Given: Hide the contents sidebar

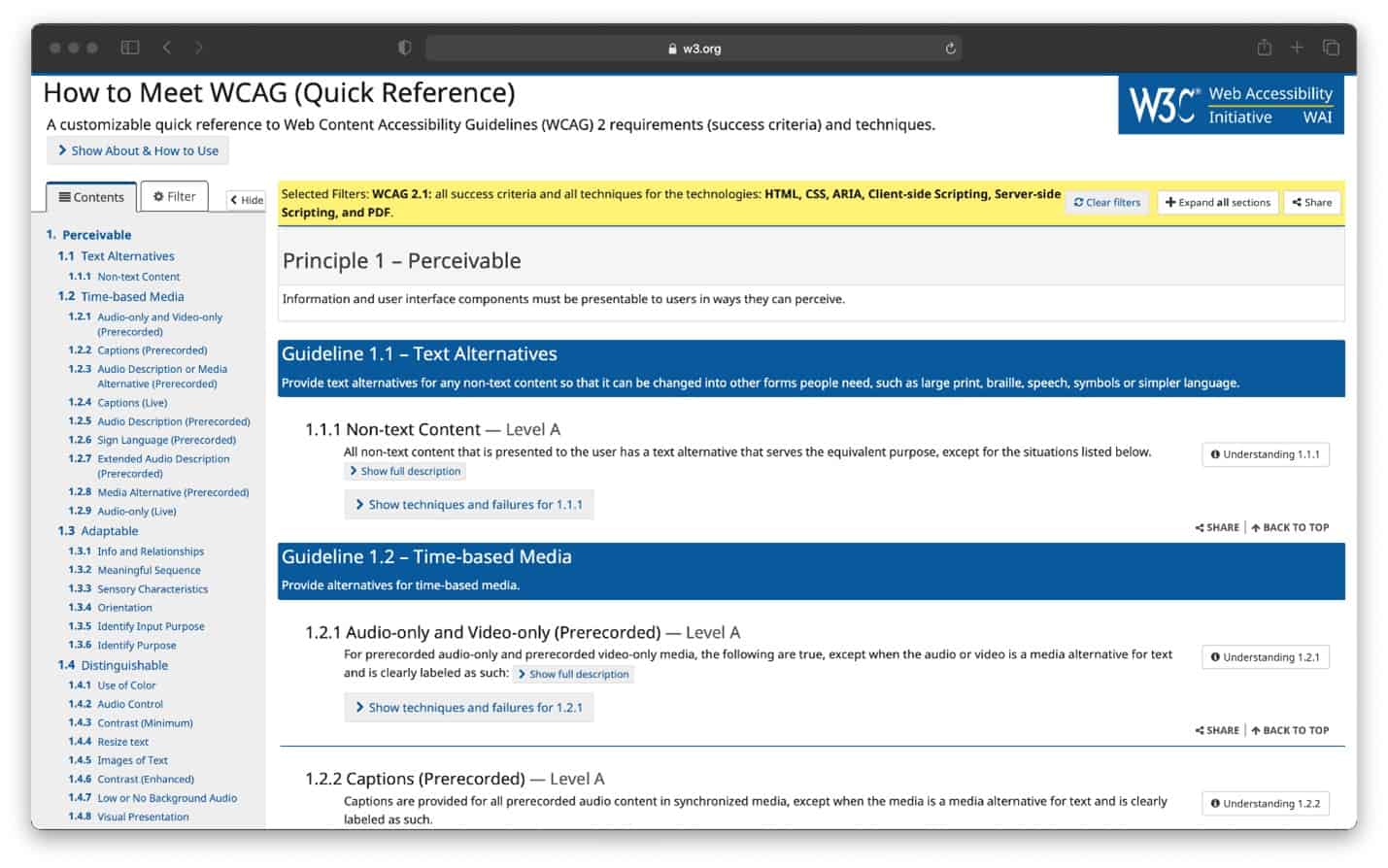Looking at the screenshot, I should click(x=247, y=200).
